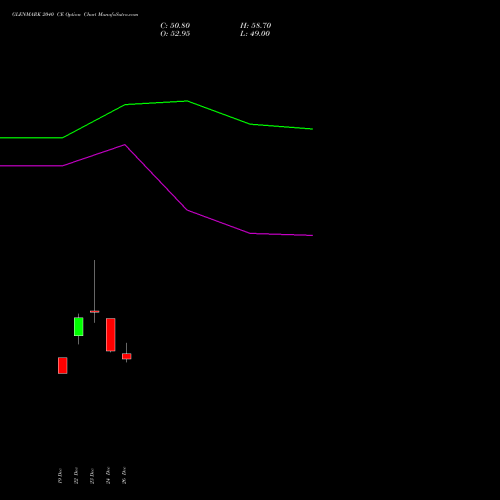Click the green candlestick for 22 Dec

(79, 327)
